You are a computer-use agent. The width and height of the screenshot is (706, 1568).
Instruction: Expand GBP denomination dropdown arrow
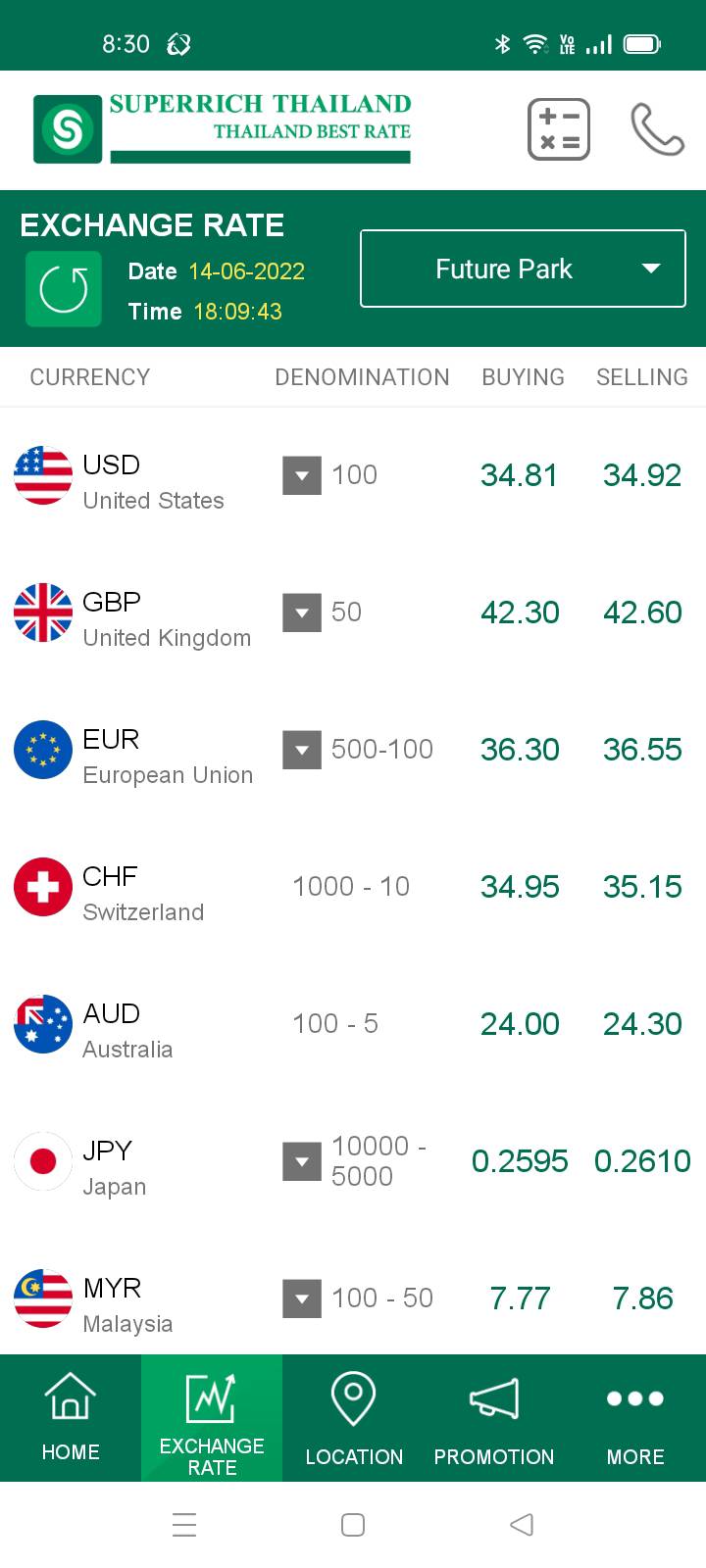(x=302, y=613)
